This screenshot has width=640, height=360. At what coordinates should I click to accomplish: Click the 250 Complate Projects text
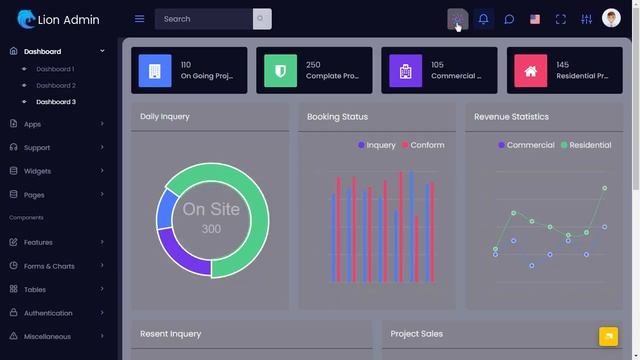tap(333, 70)
